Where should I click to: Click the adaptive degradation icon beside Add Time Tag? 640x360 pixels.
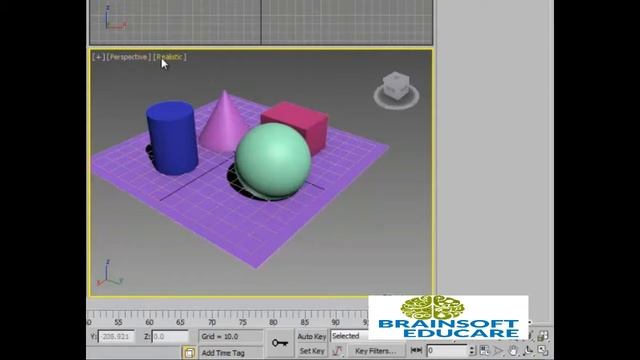[x=189, y=352]
